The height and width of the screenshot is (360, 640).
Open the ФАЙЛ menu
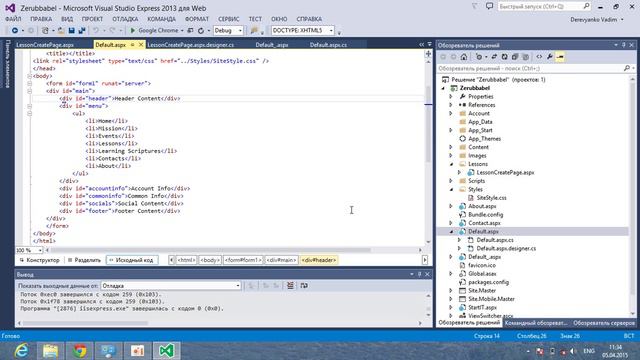pos(13,19)
